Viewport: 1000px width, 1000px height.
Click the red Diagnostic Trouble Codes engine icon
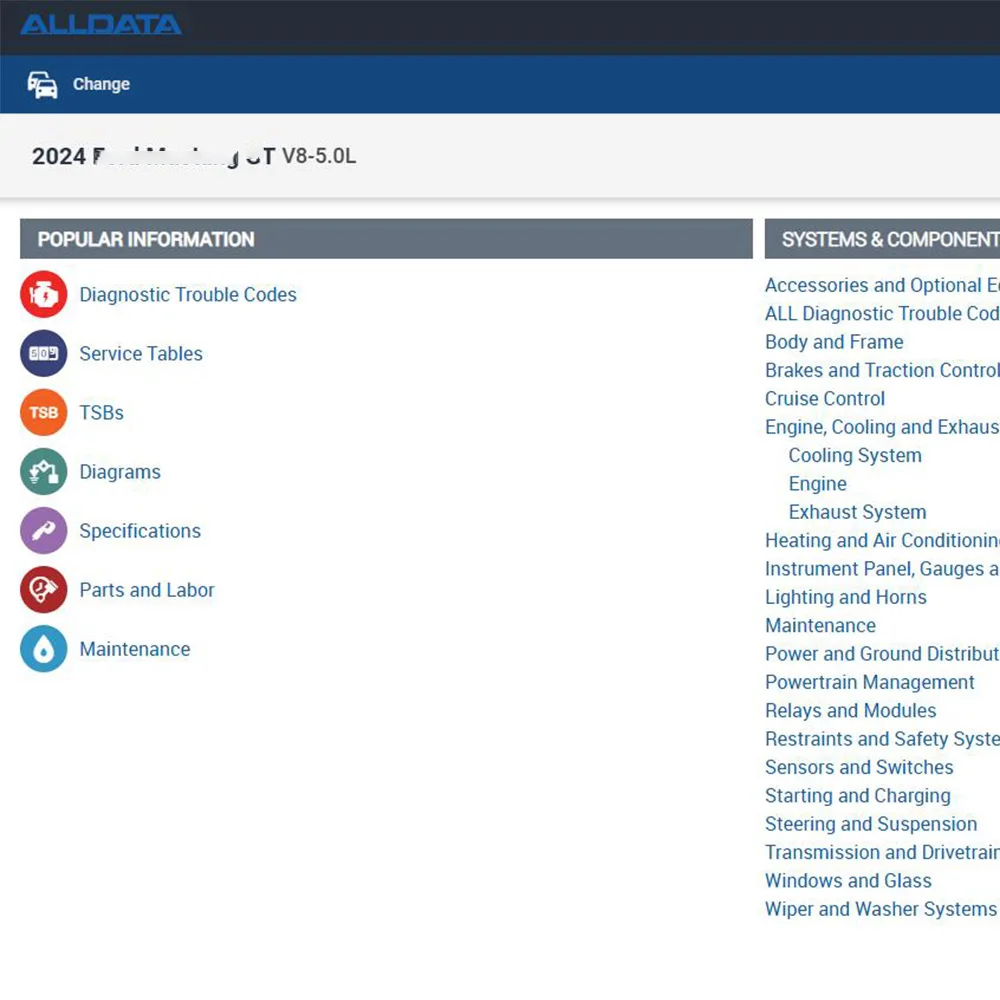(43, 294)
